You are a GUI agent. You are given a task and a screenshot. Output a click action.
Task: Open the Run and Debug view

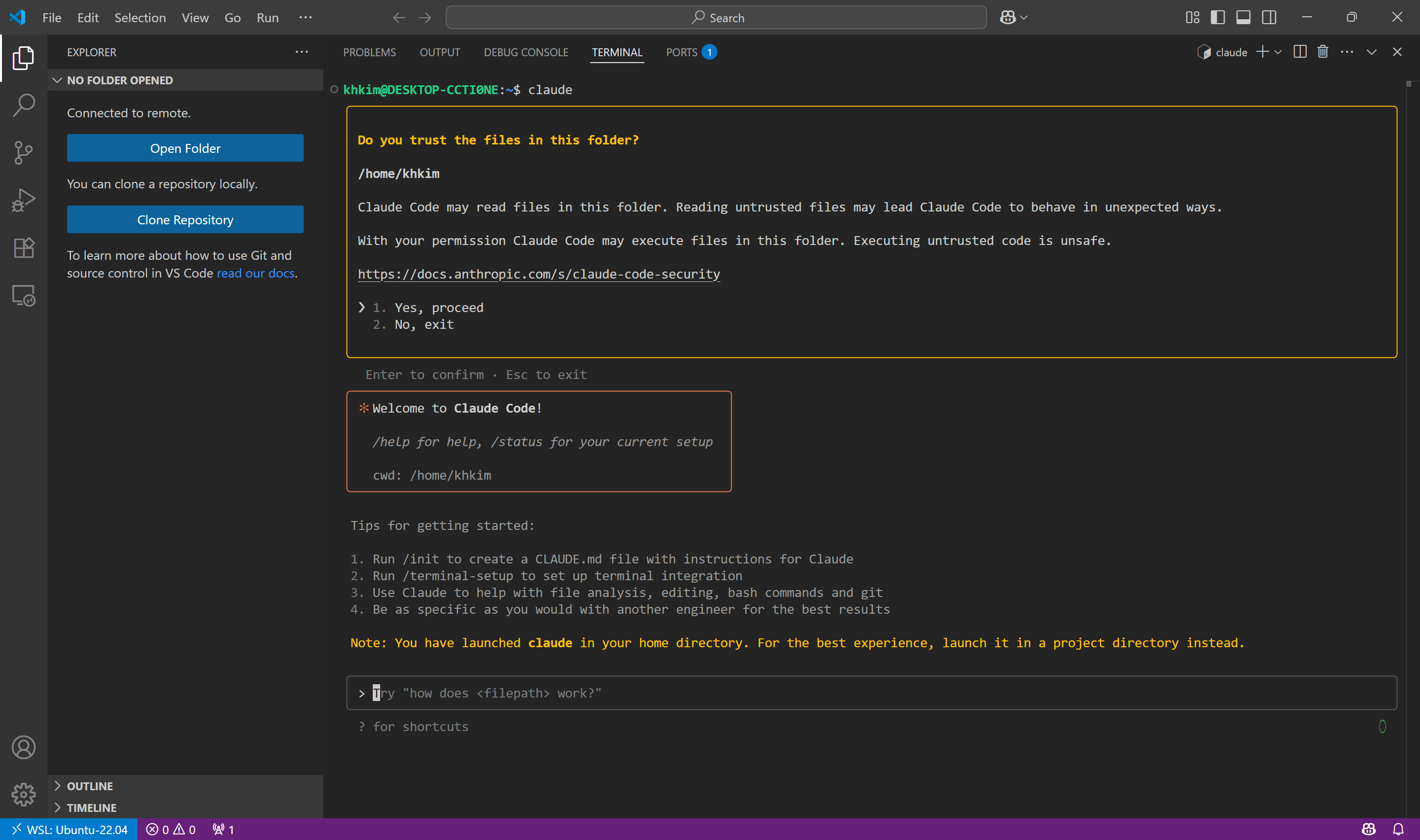[23, 200]
